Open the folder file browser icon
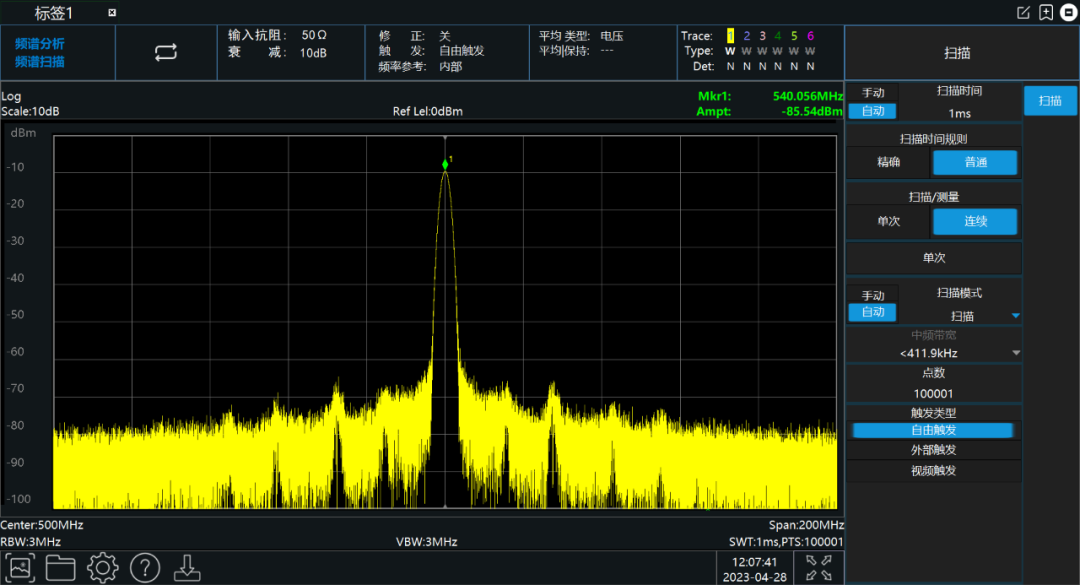This screenshot has height=585, width=1080. [x=61, y=568]
